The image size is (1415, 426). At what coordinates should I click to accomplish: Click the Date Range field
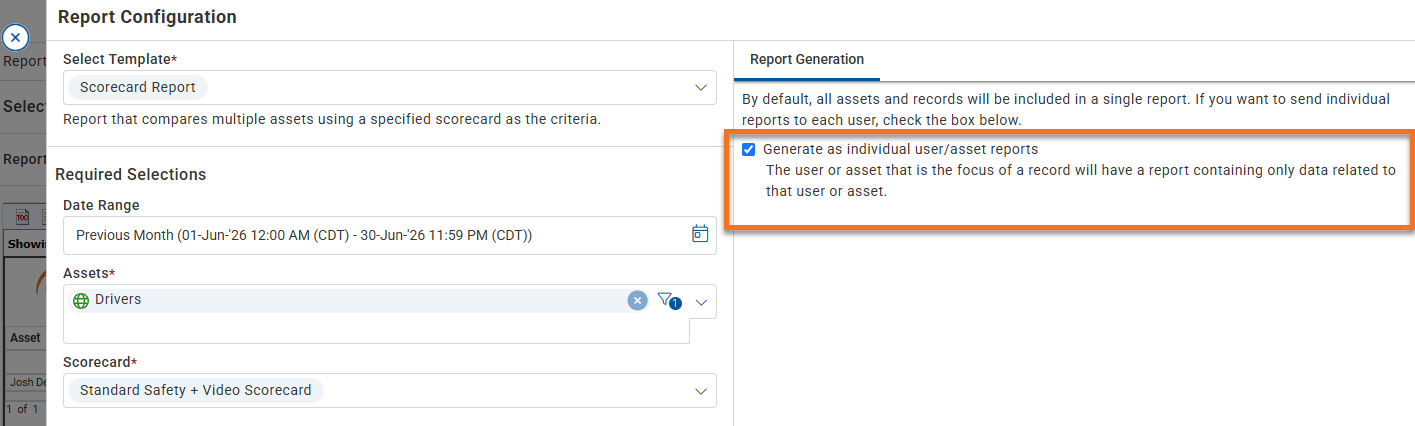click(390, 235)
